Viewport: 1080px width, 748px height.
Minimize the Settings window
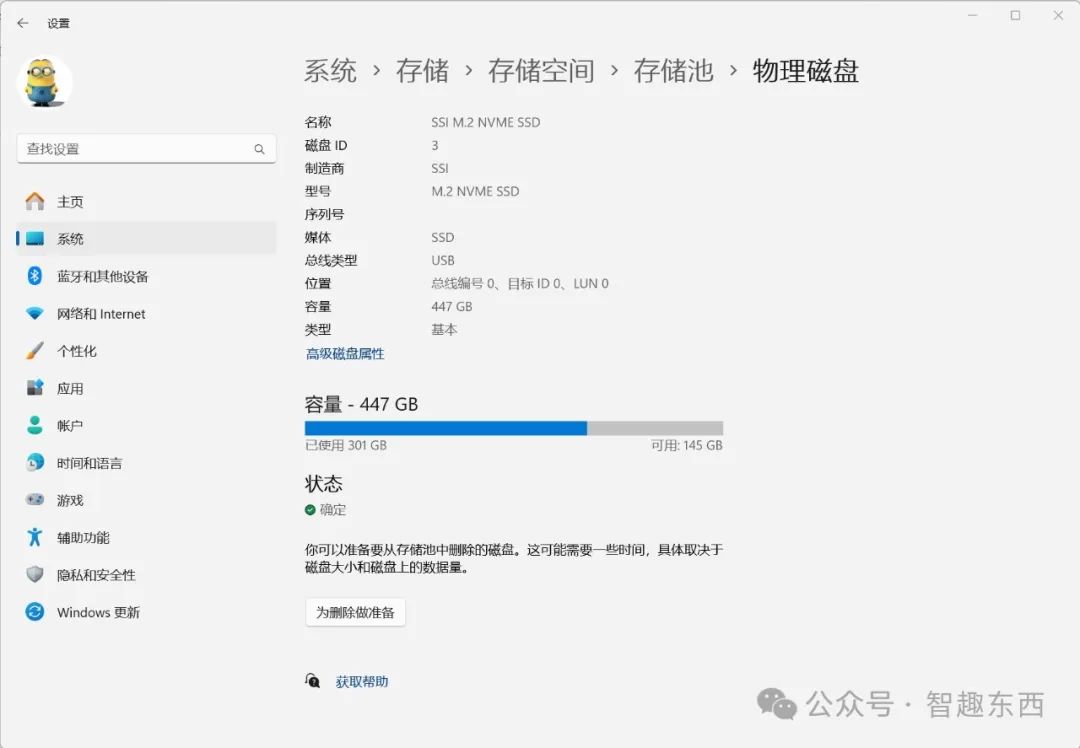click(x=973, y=15)
